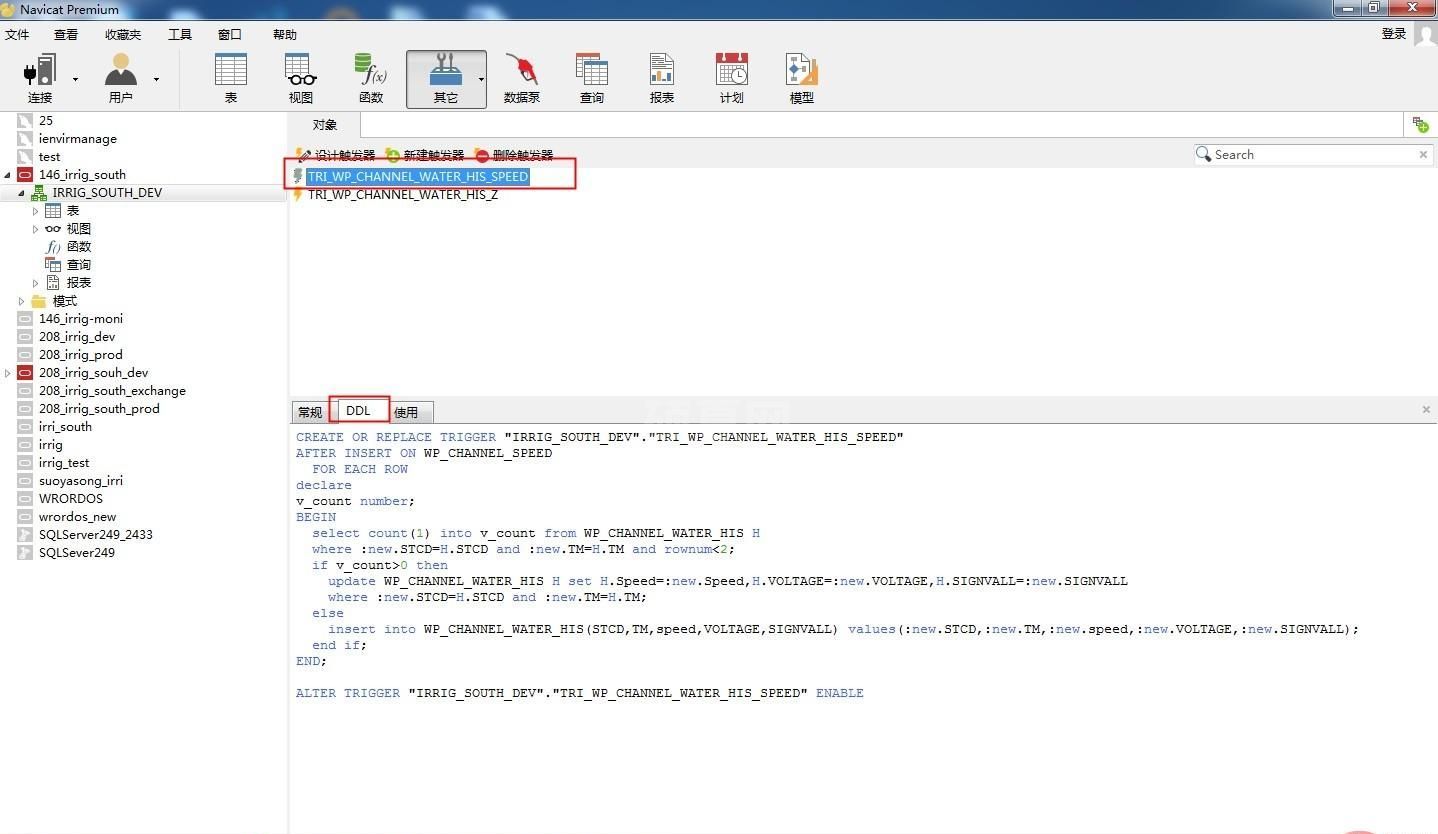The image size is (1438, 834).
Task: Select the 函数 item in tree
Action: click(x=79, y=246)
